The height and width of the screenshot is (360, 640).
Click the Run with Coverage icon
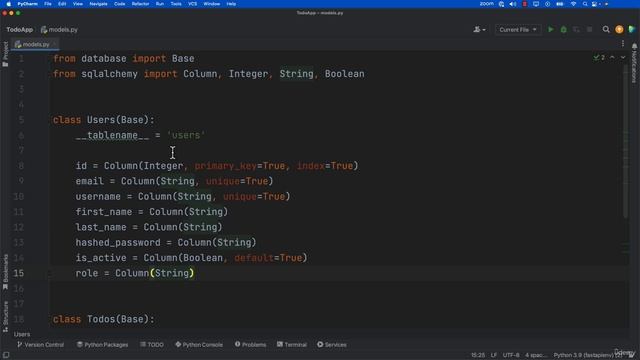coord(576,29)
